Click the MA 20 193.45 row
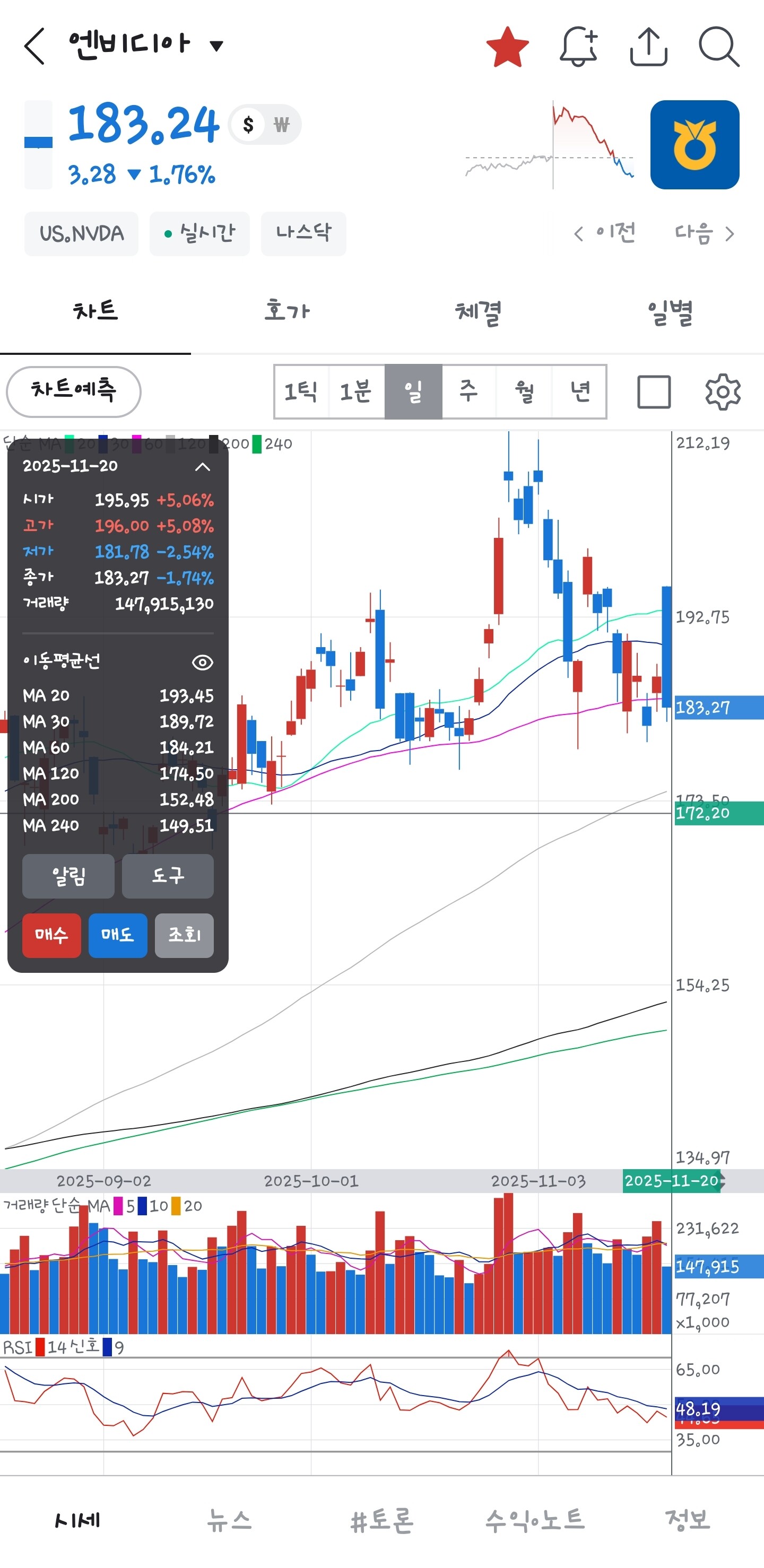The height and width of the screenshot is (1568, 764). coord(118,696)
